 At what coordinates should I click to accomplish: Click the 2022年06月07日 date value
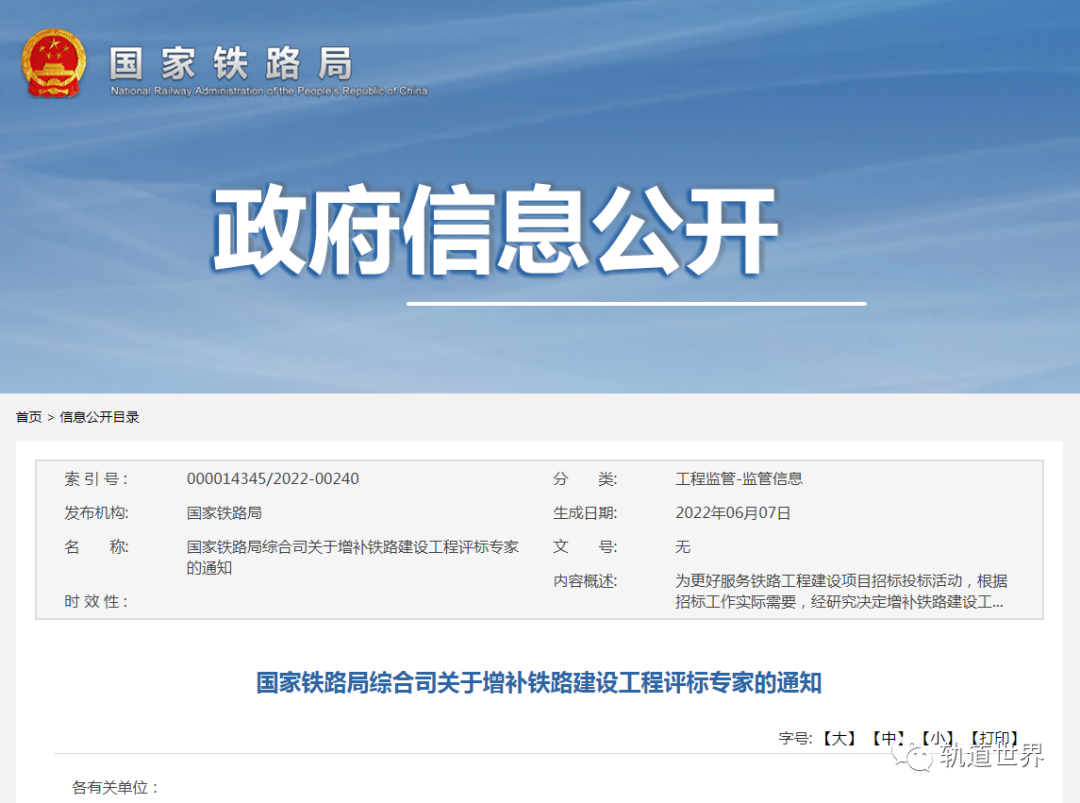[x=733, y=513]
